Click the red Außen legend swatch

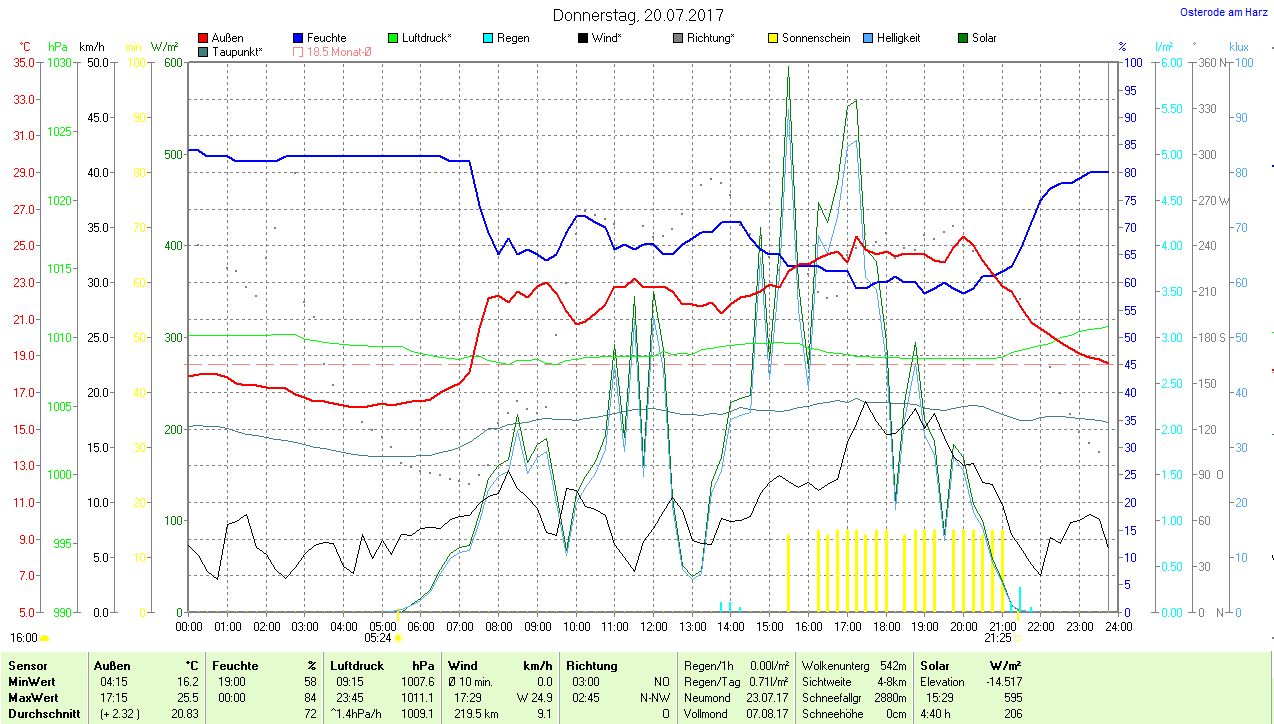(204, 38)
